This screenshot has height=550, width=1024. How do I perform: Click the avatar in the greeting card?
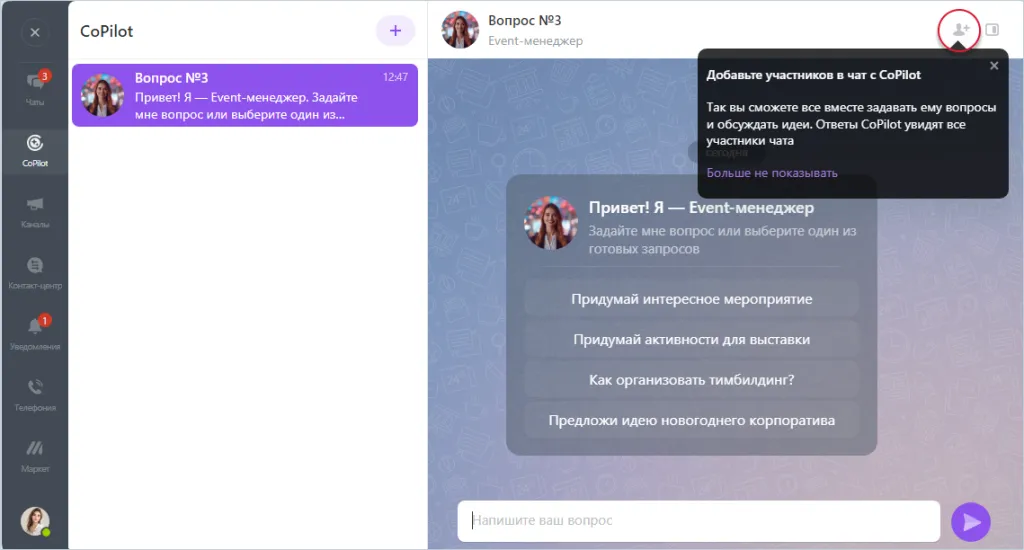(x=551, y=223)
